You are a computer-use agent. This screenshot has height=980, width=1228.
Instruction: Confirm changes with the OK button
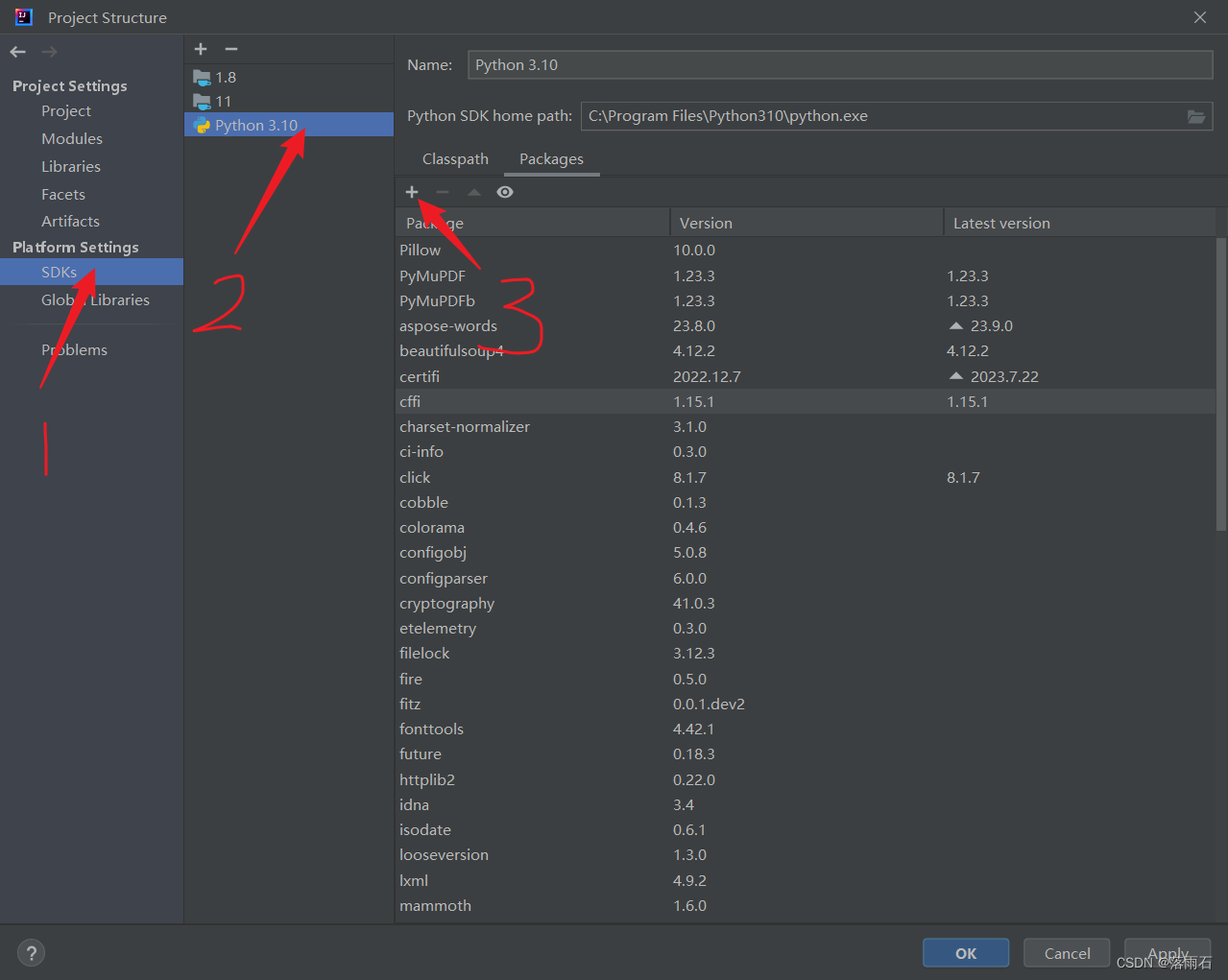[x=965, y=952]
